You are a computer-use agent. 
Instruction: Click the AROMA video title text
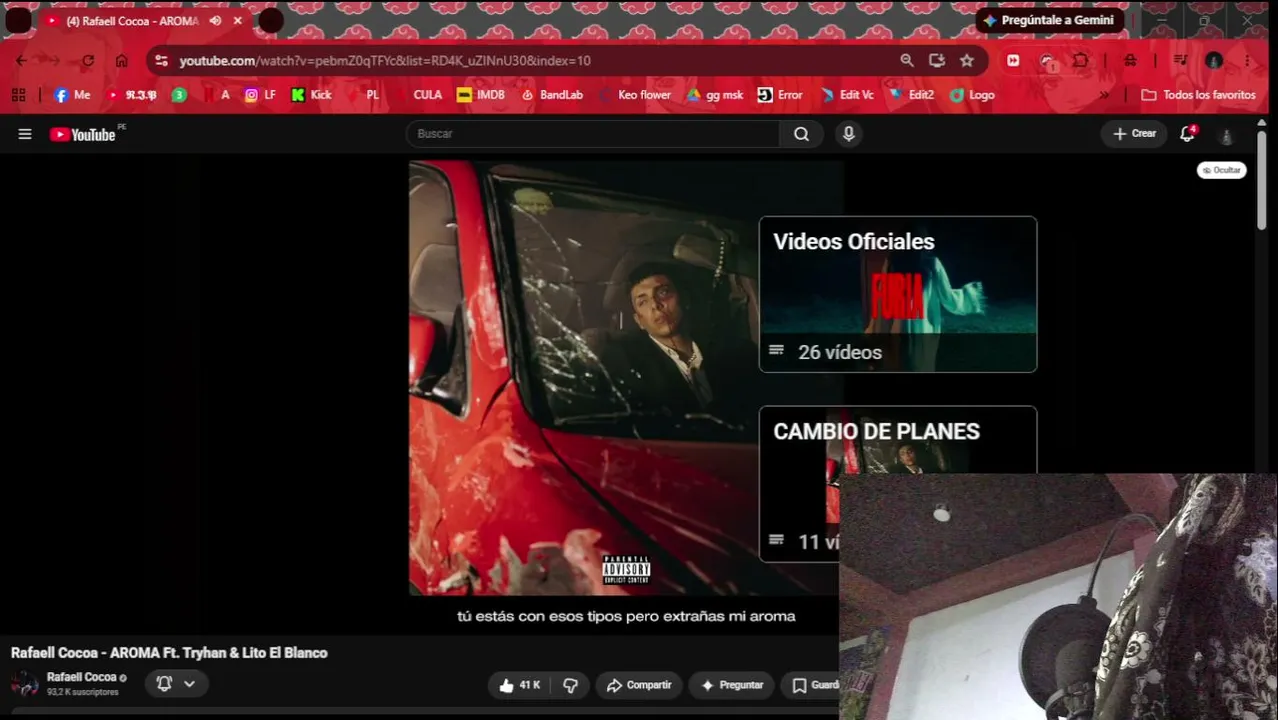[169, 653]
